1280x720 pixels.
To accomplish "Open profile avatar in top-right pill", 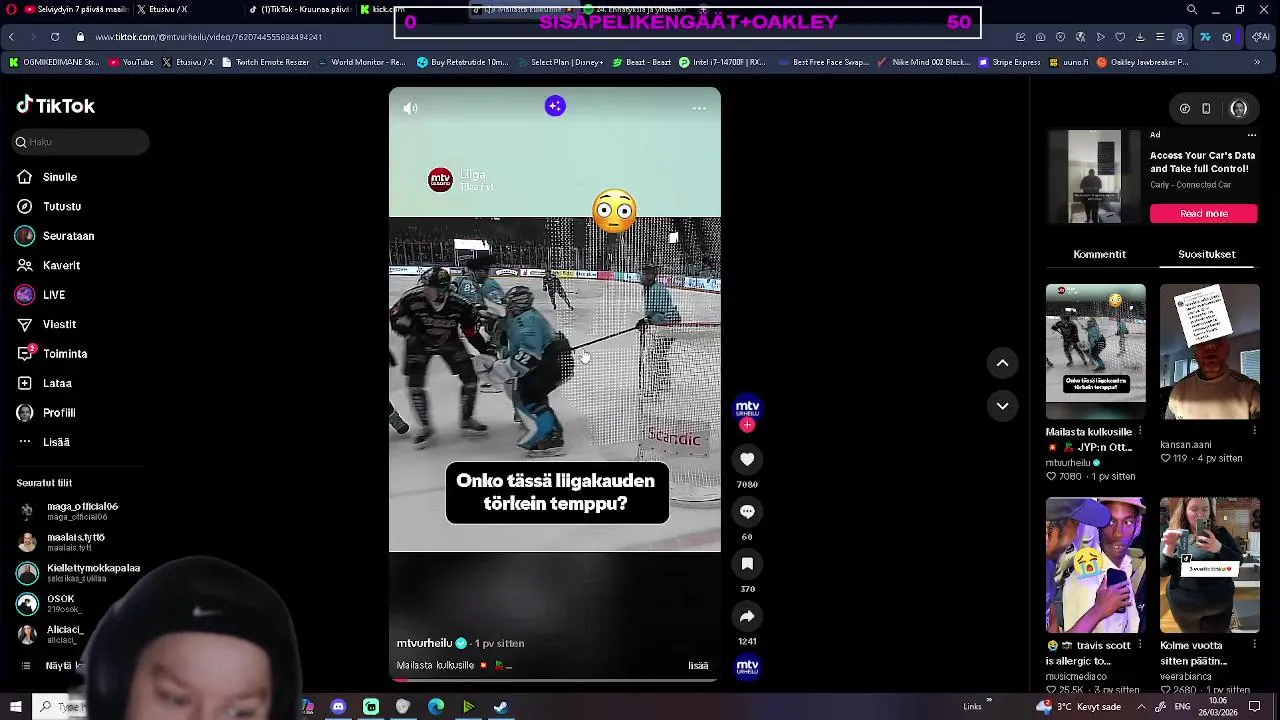I will click(1238, 108).
